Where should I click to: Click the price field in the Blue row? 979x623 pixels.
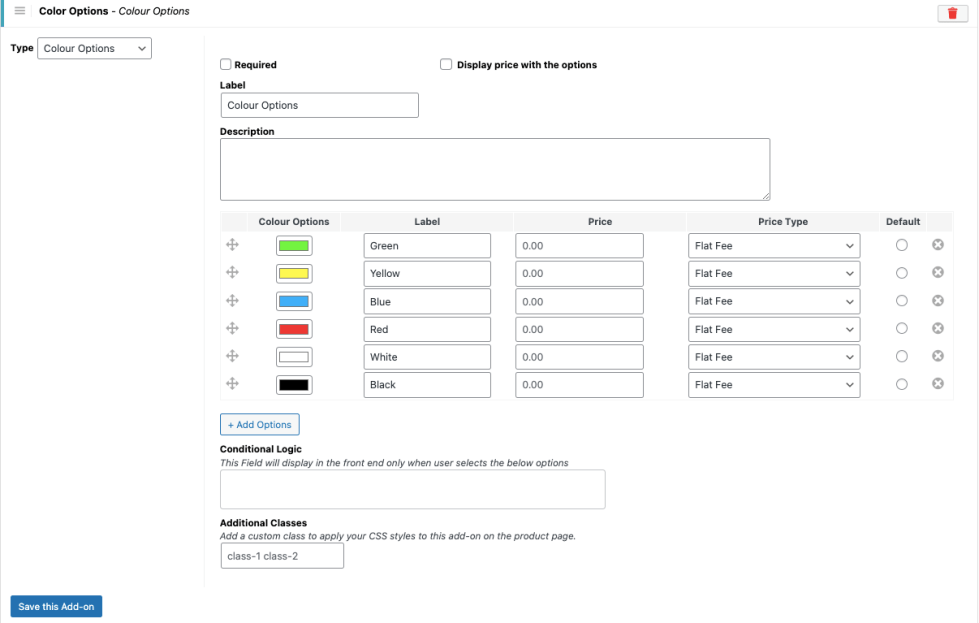[x=579, y=301]
